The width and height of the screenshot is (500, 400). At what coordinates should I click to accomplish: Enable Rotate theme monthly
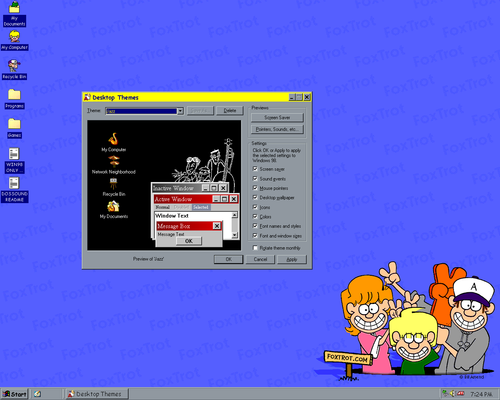[255, 248]
